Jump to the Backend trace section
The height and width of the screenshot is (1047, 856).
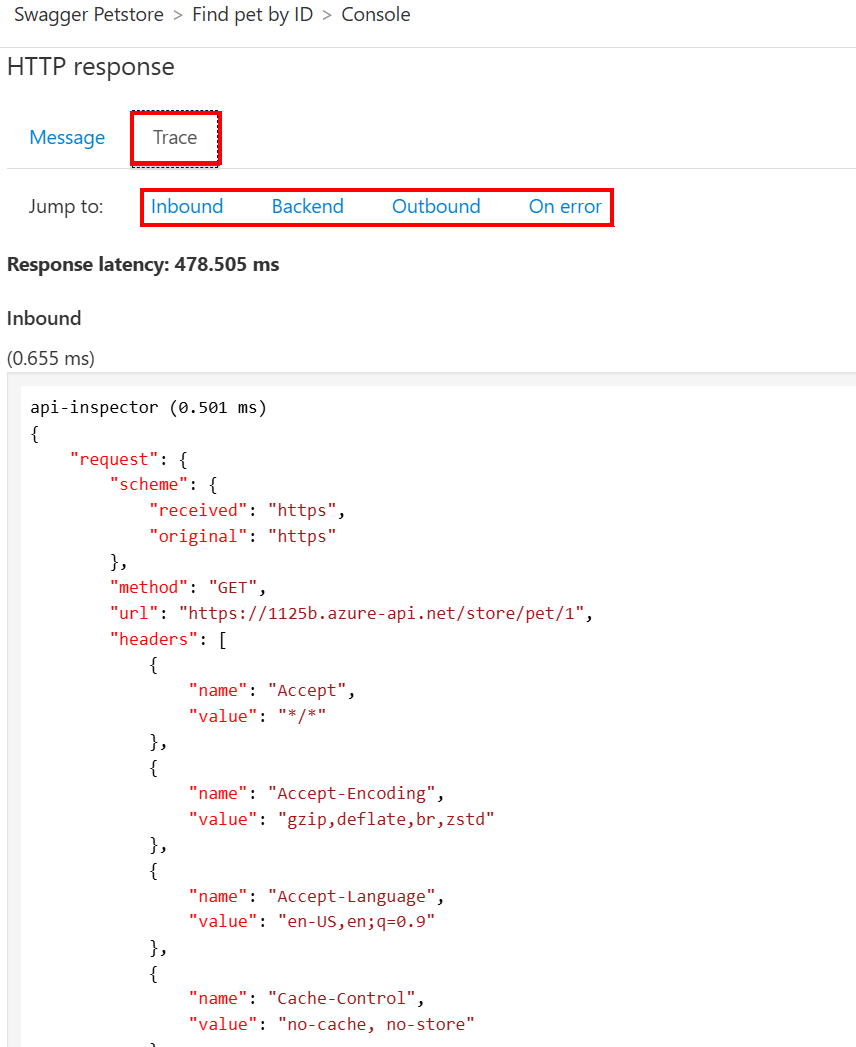[x=307, y=207]
